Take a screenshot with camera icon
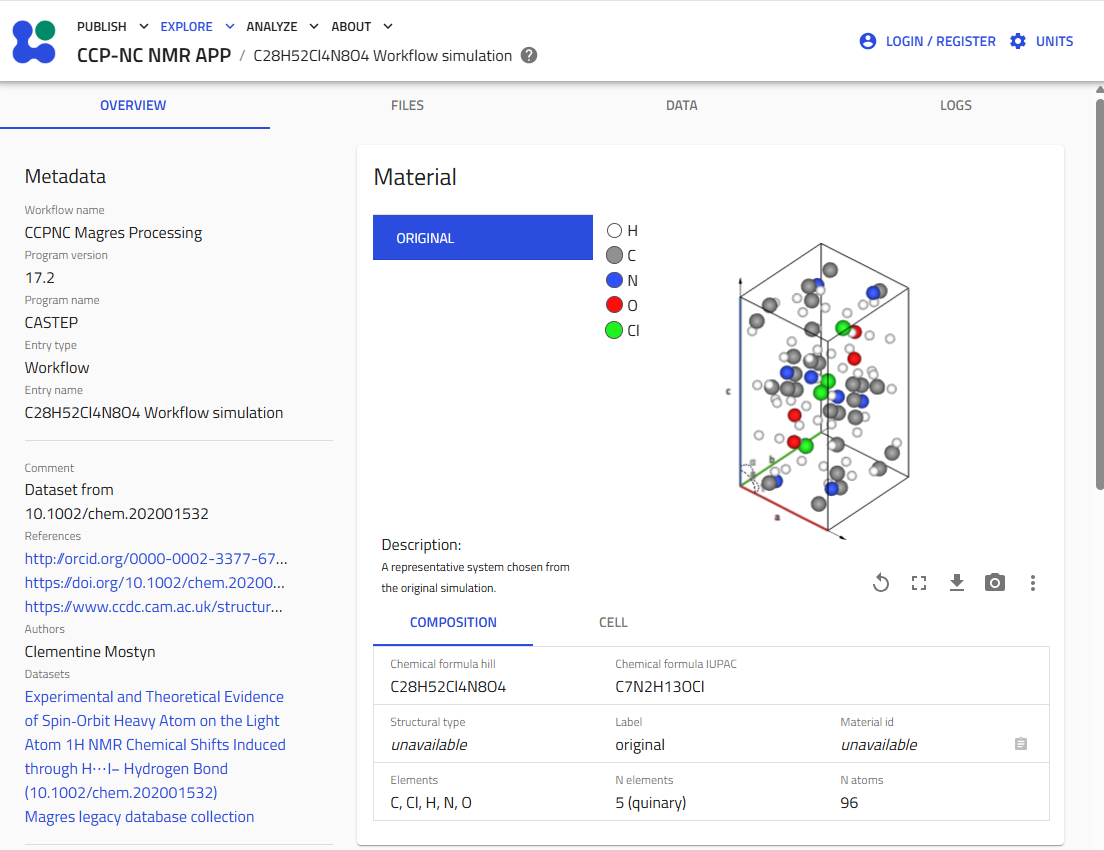Viewport: 1104px width, 850px height. [995, 583]
